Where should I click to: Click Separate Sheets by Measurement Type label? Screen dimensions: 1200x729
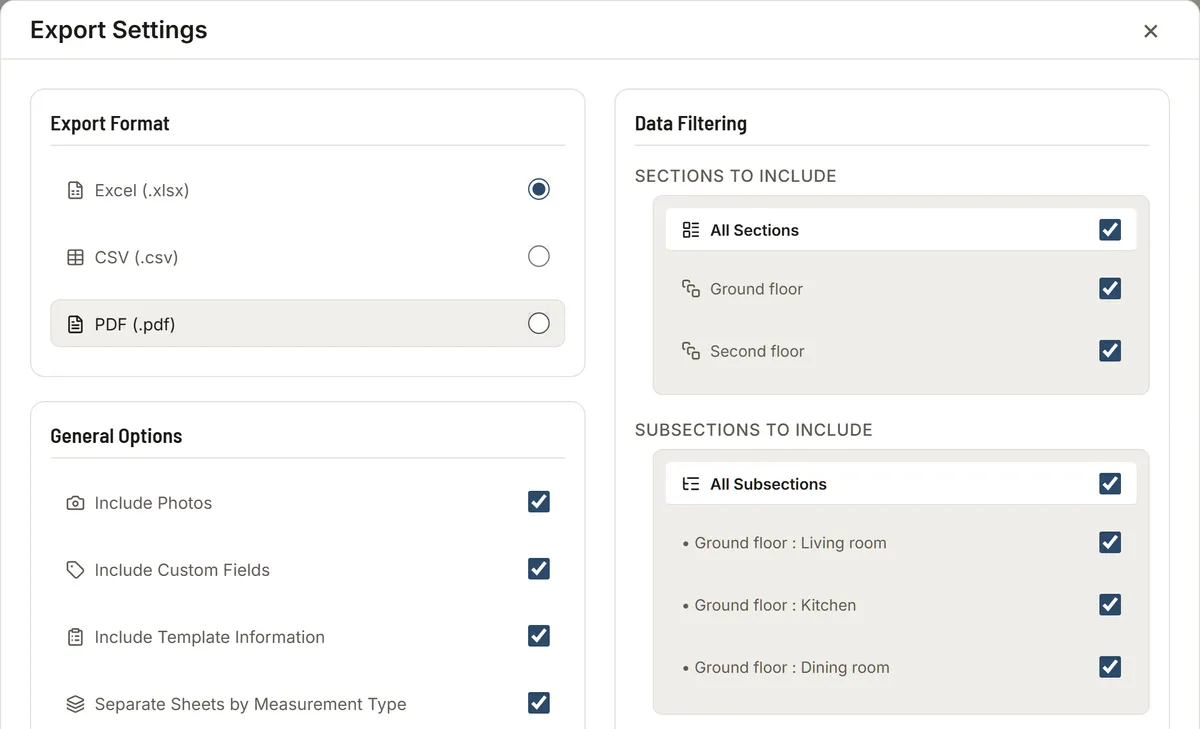click(251, 704)
